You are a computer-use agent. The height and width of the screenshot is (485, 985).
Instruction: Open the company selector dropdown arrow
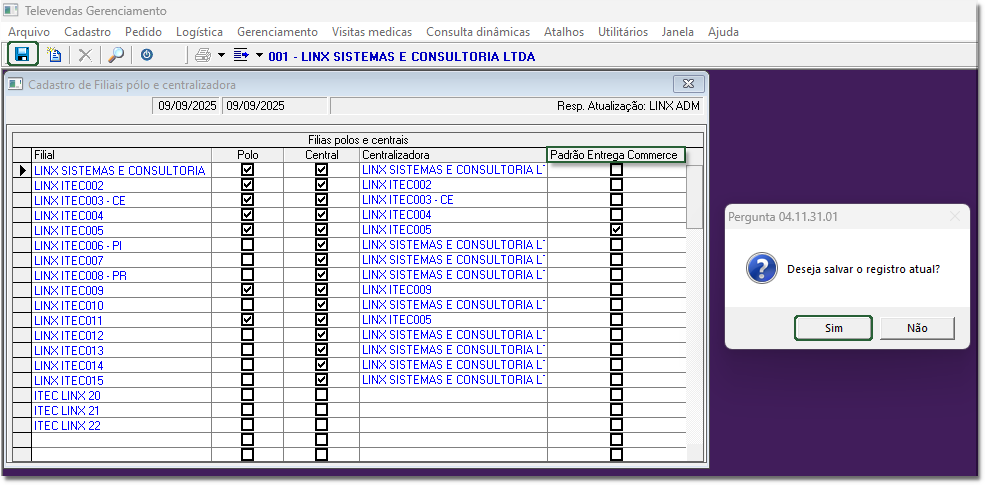pos(260,55)
